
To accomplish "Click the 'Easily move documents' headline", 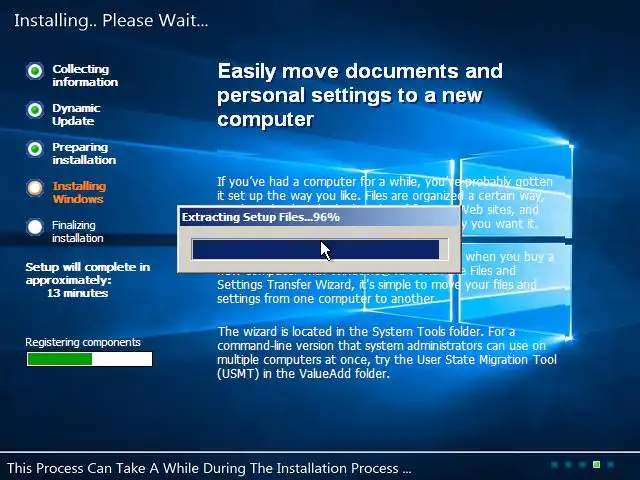I will [360, 95].
